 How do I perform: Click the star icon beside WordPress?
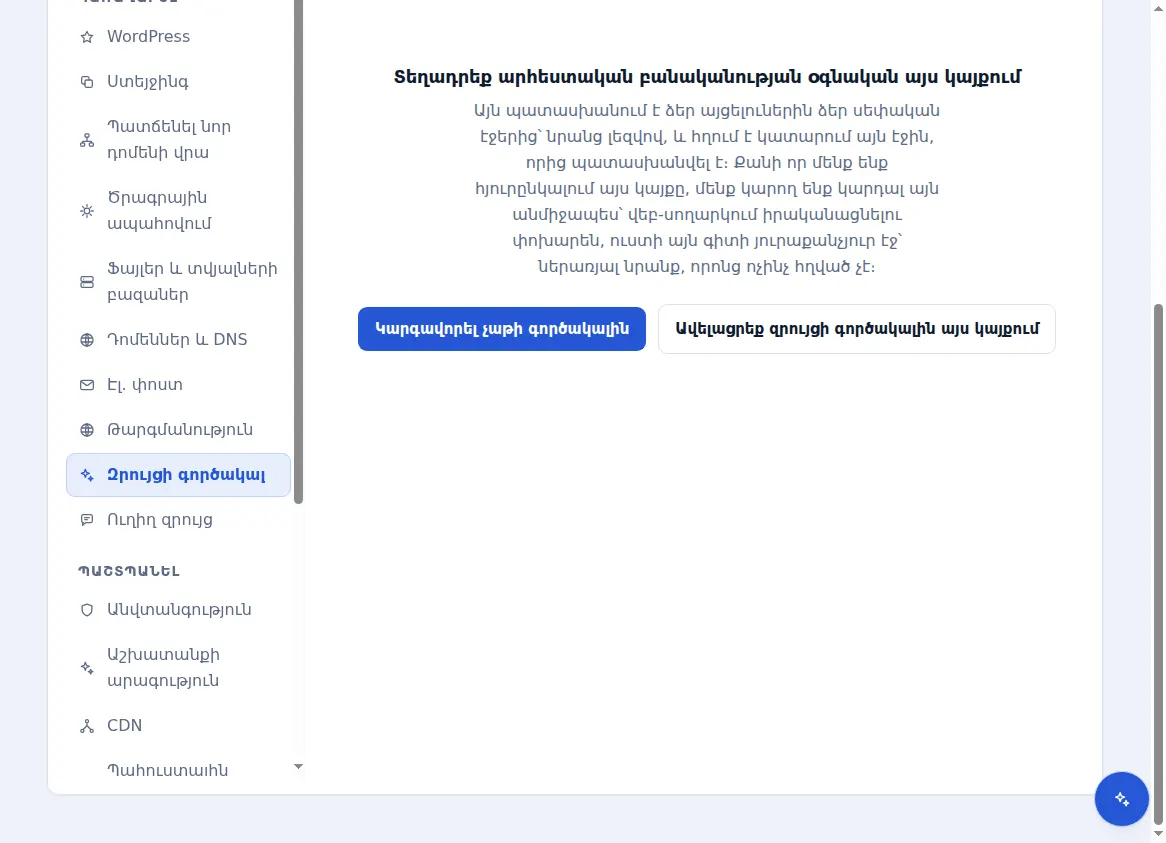87,37
